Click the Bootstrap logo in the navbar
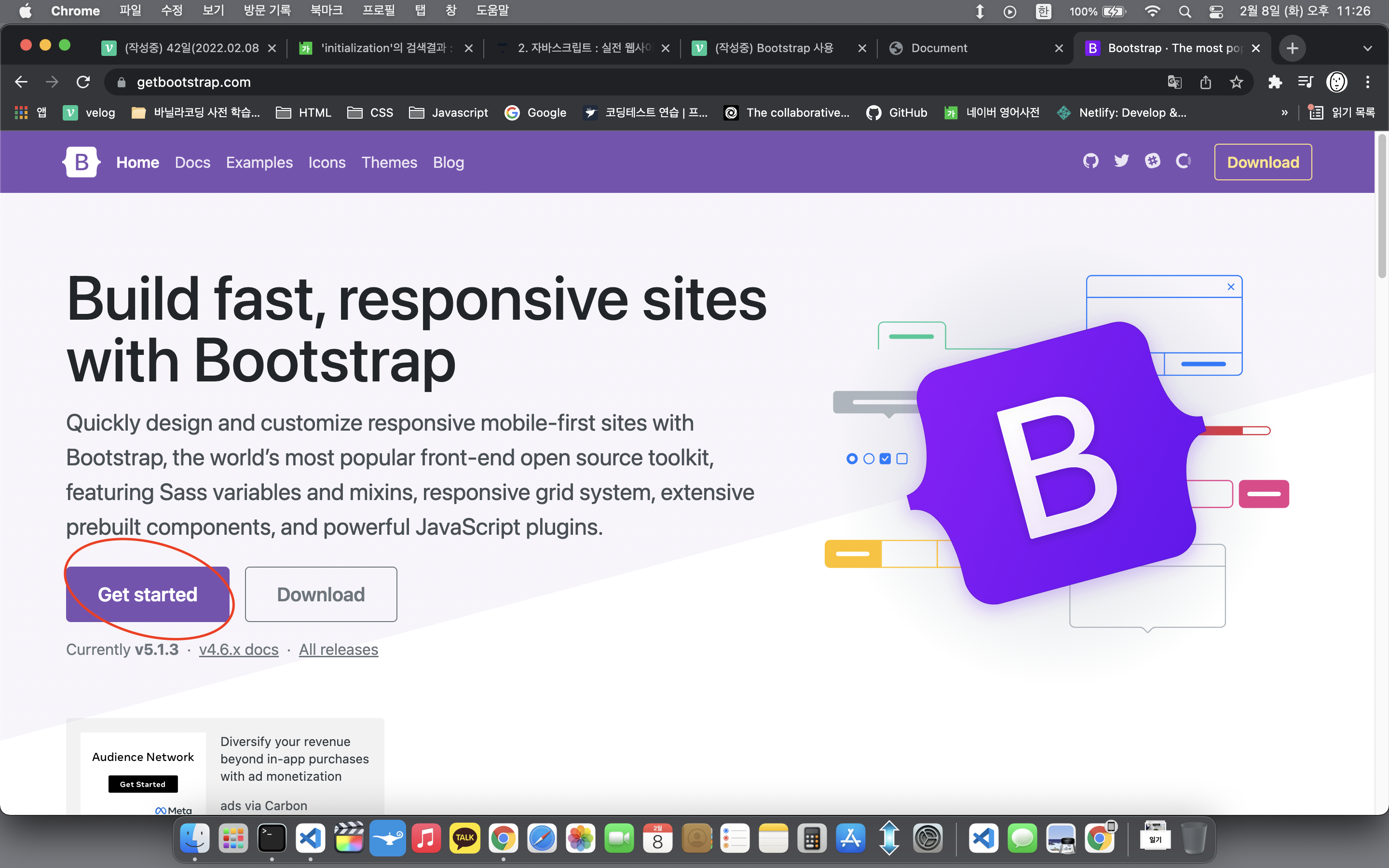This screenshot has height=868, width=1389. coord(82,162)
